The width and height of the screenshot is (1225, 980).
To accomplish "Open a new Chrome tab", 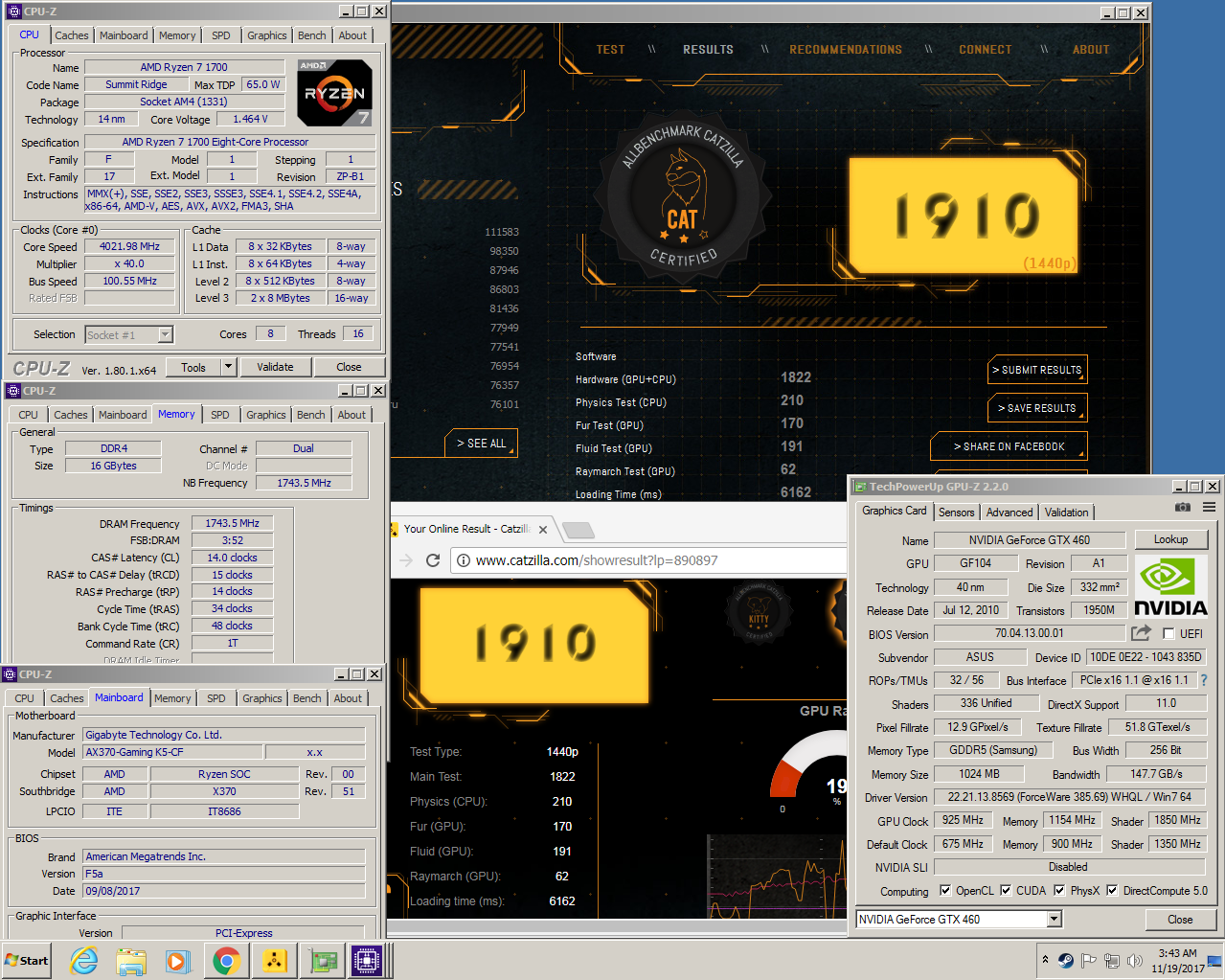I will pyautogui.click(x=578, y=530).
